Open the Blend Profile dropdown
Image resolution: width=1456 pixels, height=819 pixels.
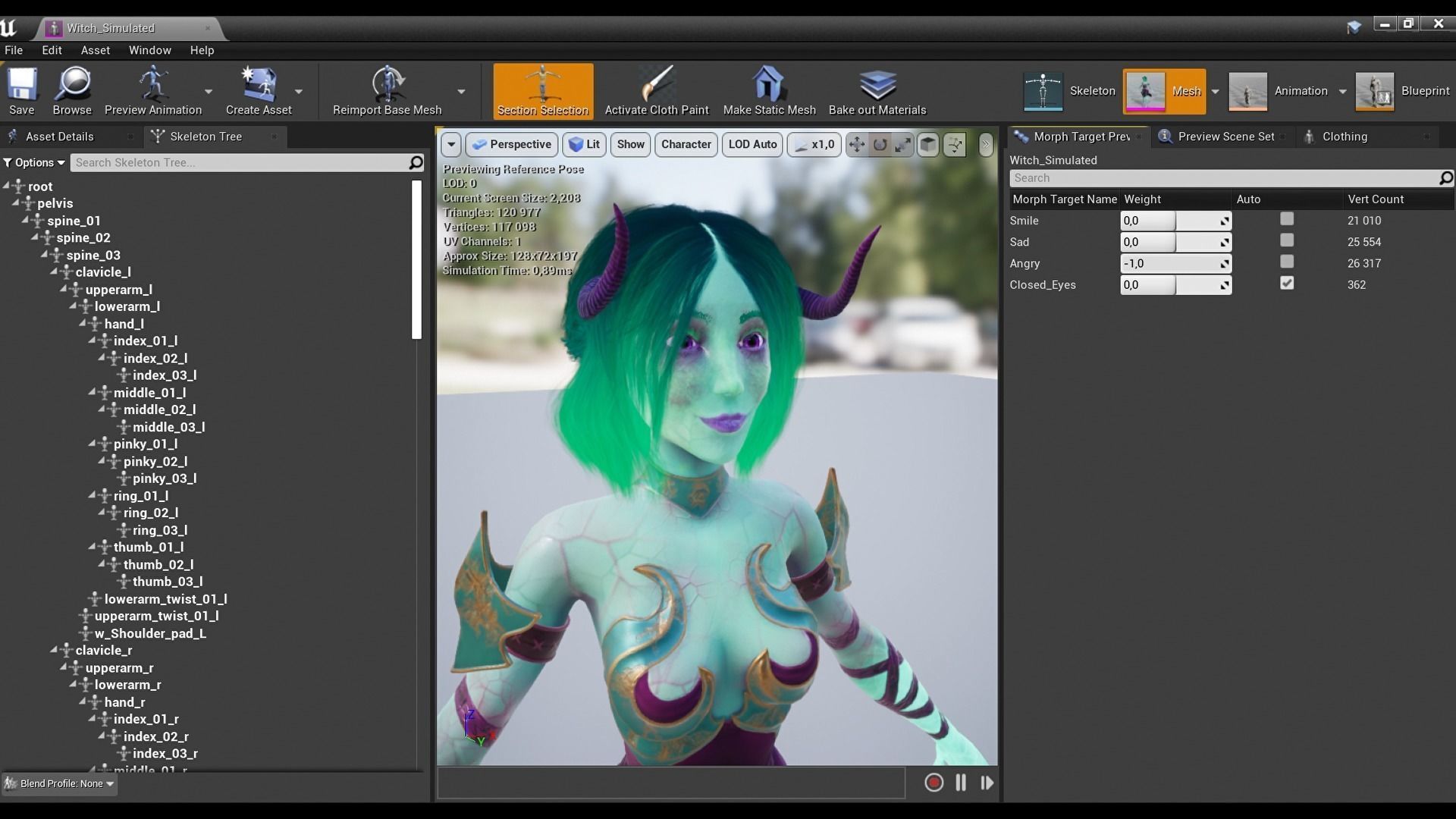coord(61,783)
